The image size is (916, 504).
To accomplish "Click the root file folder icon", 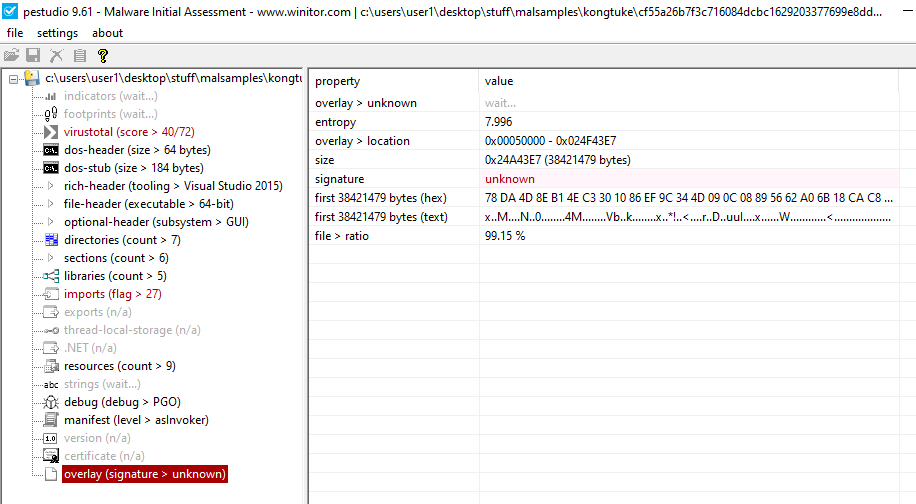I will [32, 78].
